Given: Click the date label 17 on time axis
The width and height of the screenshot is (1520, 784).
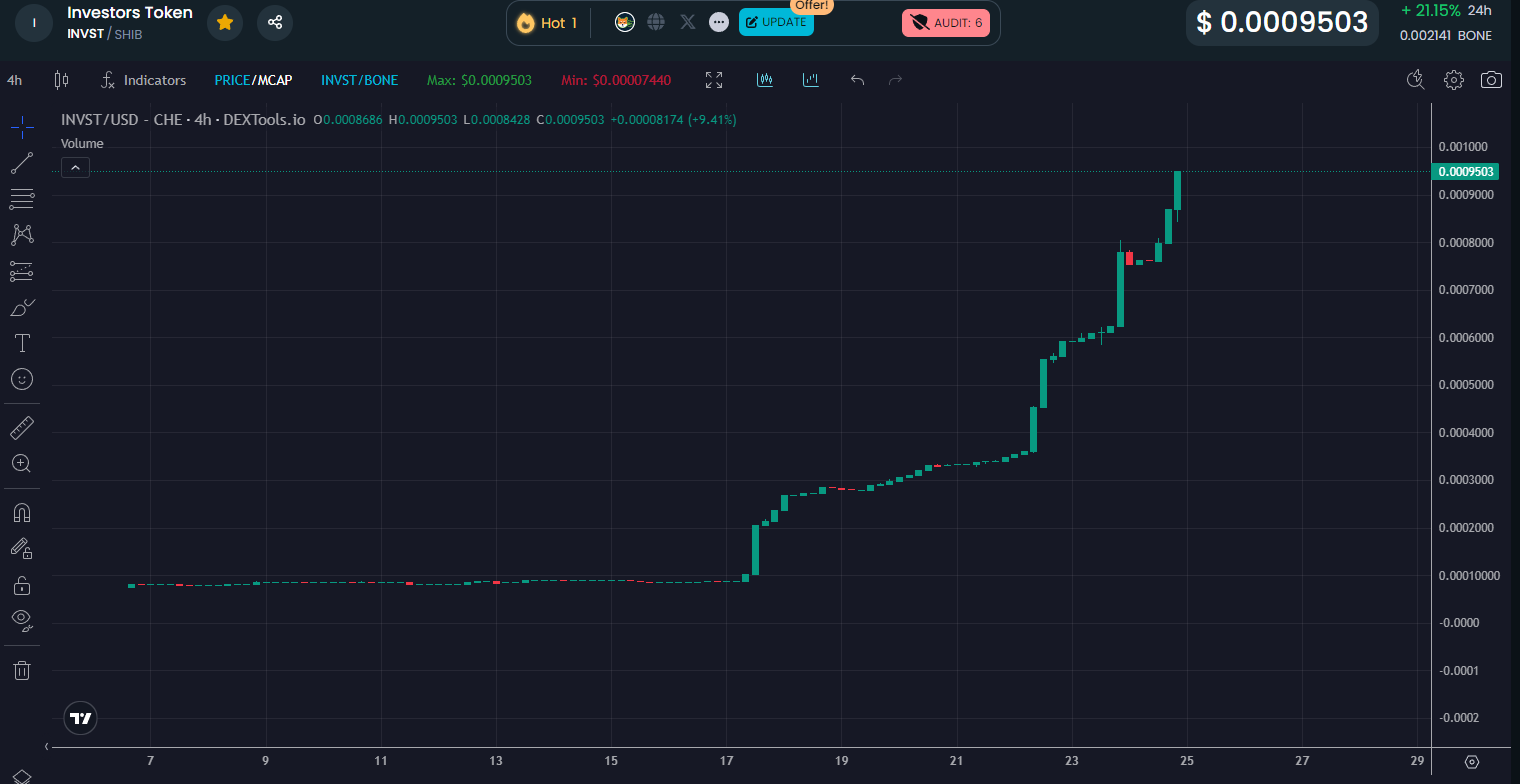Looking at the screenshot, I should click(x=726, y=761).
